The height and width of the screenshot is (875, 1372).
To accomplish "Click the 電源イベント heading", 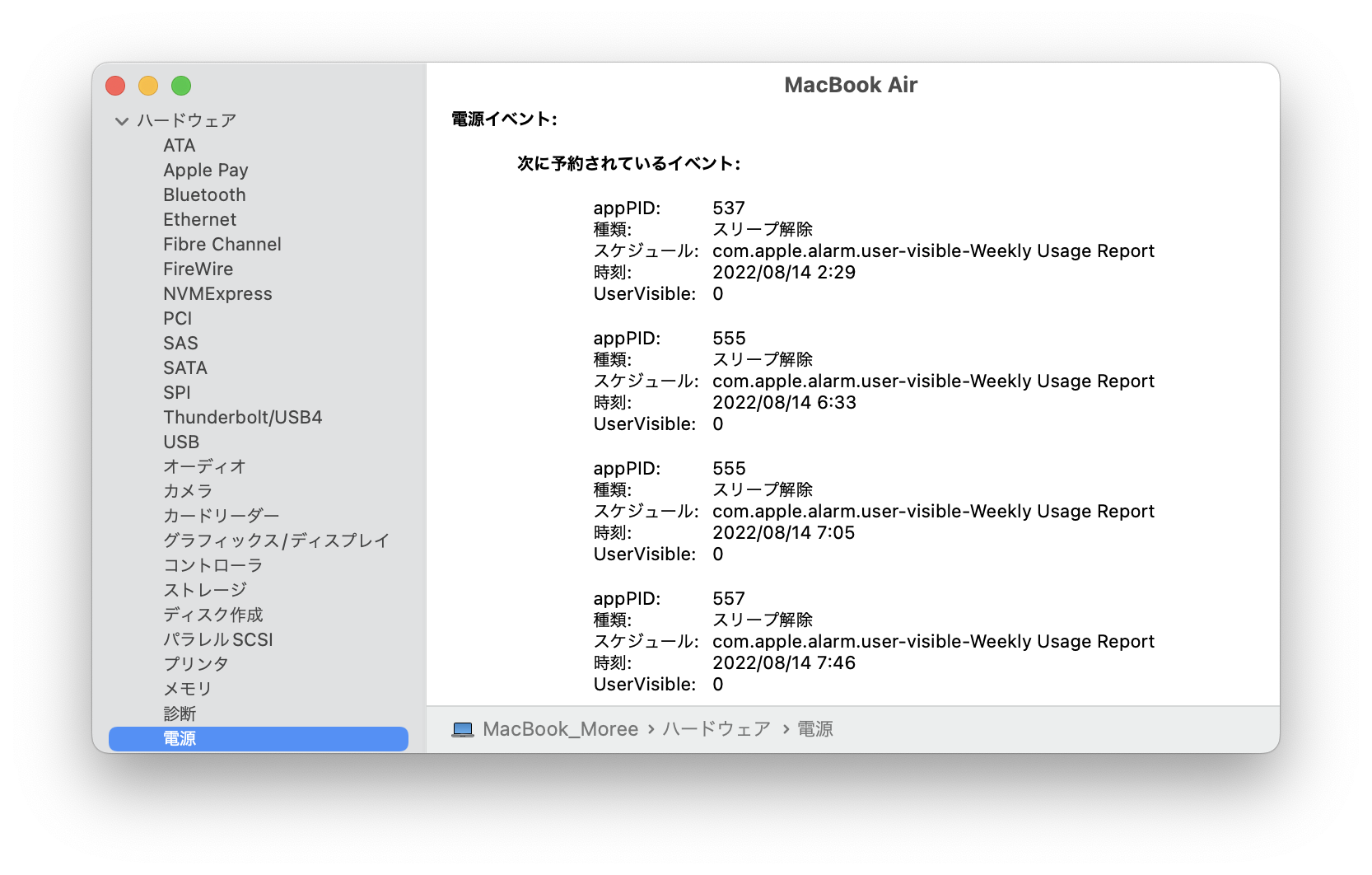I will coord(504,119).
